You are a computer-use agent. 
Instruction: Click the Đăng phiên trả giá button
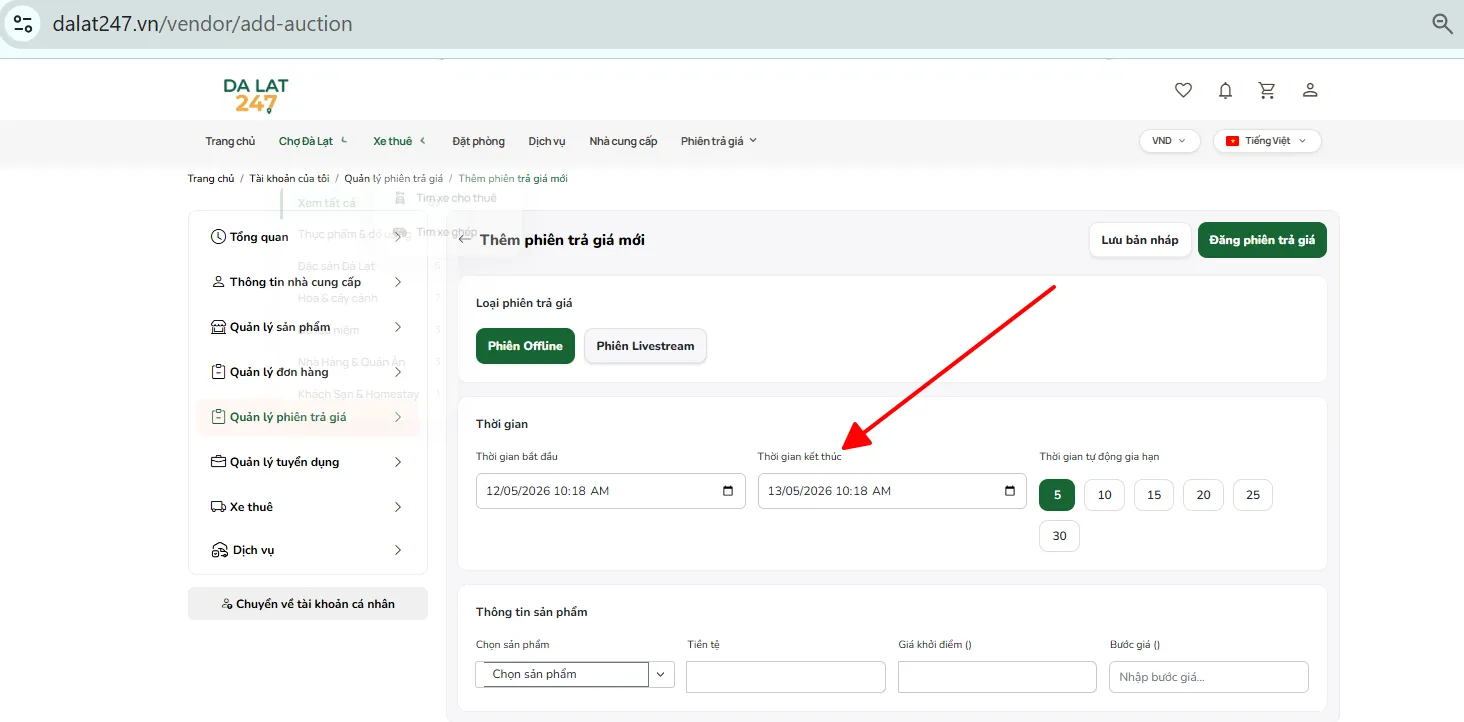pyautogui.click(x=1262, y=240)
